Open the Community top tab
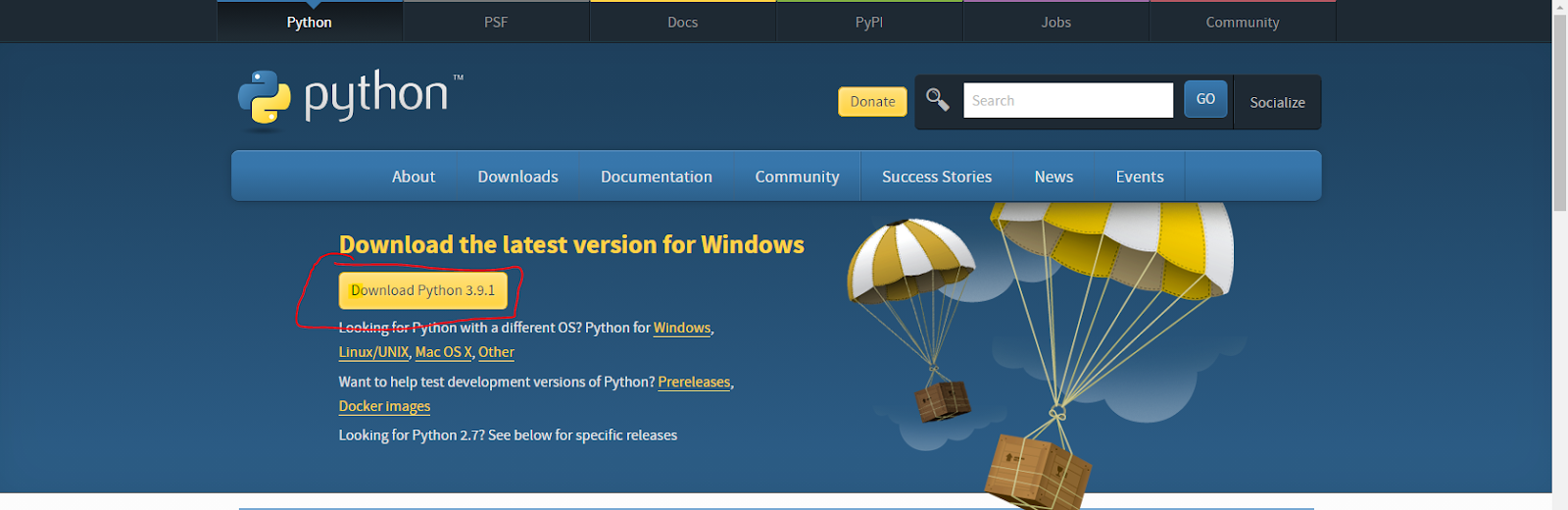 [x=1243, y=22]
